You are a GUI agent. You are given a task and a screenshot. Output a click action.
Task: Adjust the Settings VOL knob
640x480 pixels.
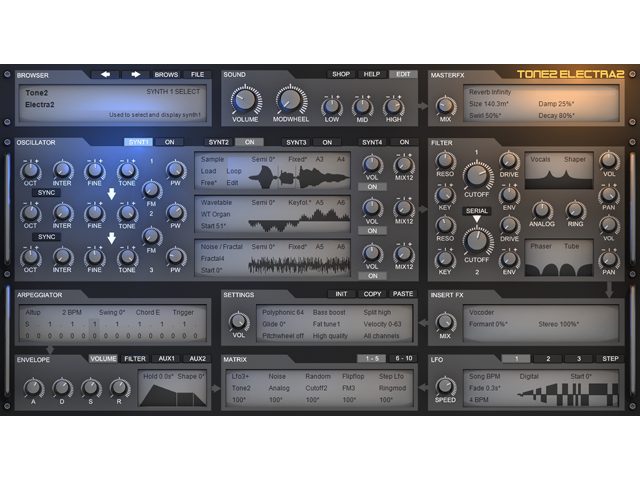(239, 322)
